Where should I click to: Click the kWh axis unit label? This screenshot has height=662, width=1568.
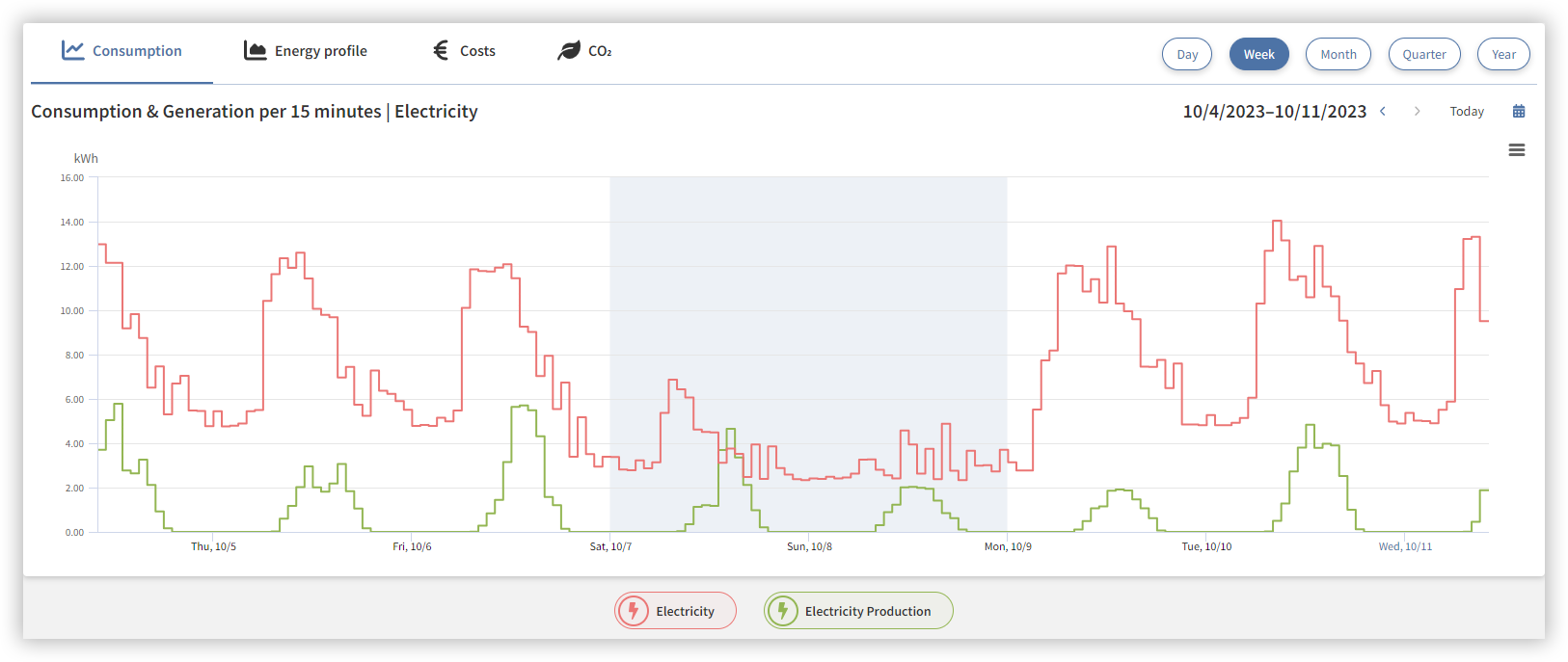point(86,158)
